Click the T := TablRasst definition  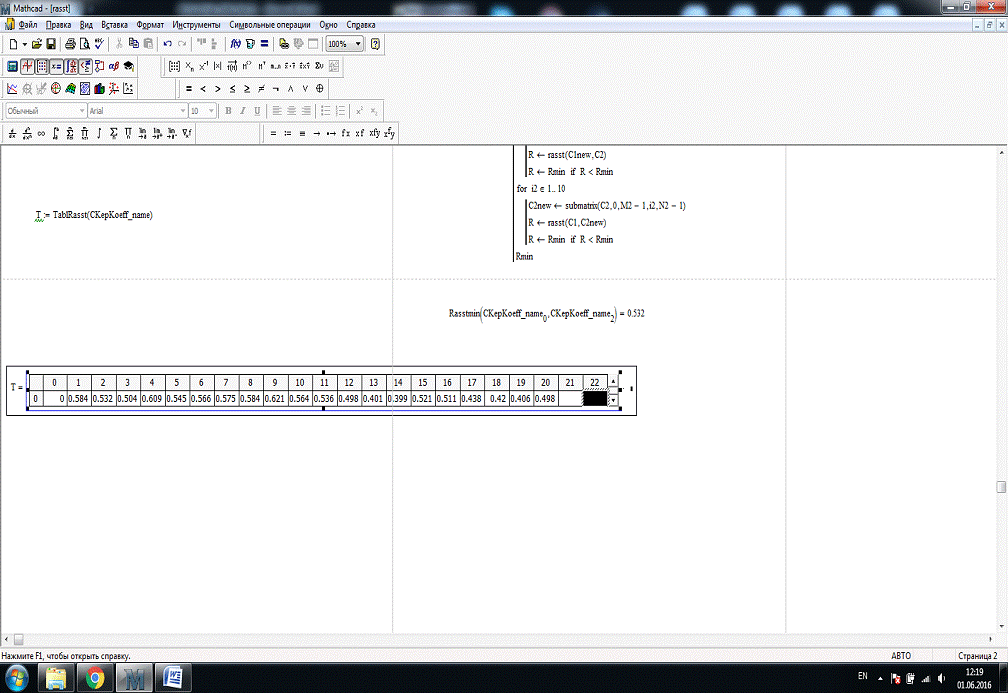93,214
